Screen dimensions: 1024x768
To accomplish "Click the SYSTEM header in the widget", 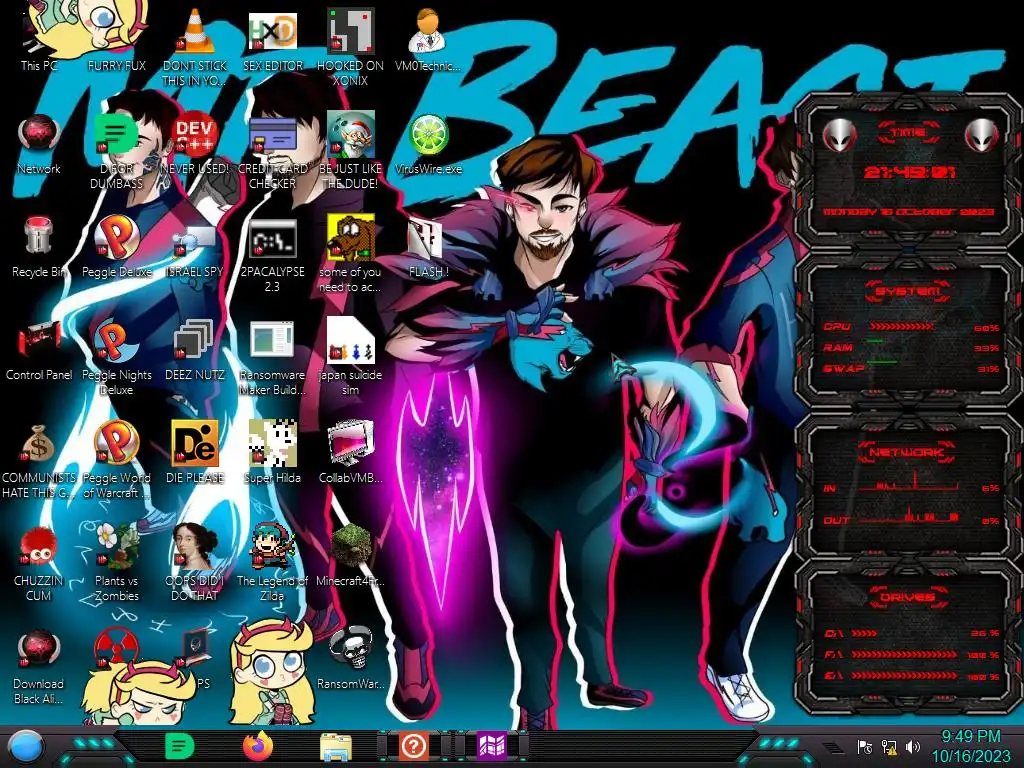I will (908, 291).
